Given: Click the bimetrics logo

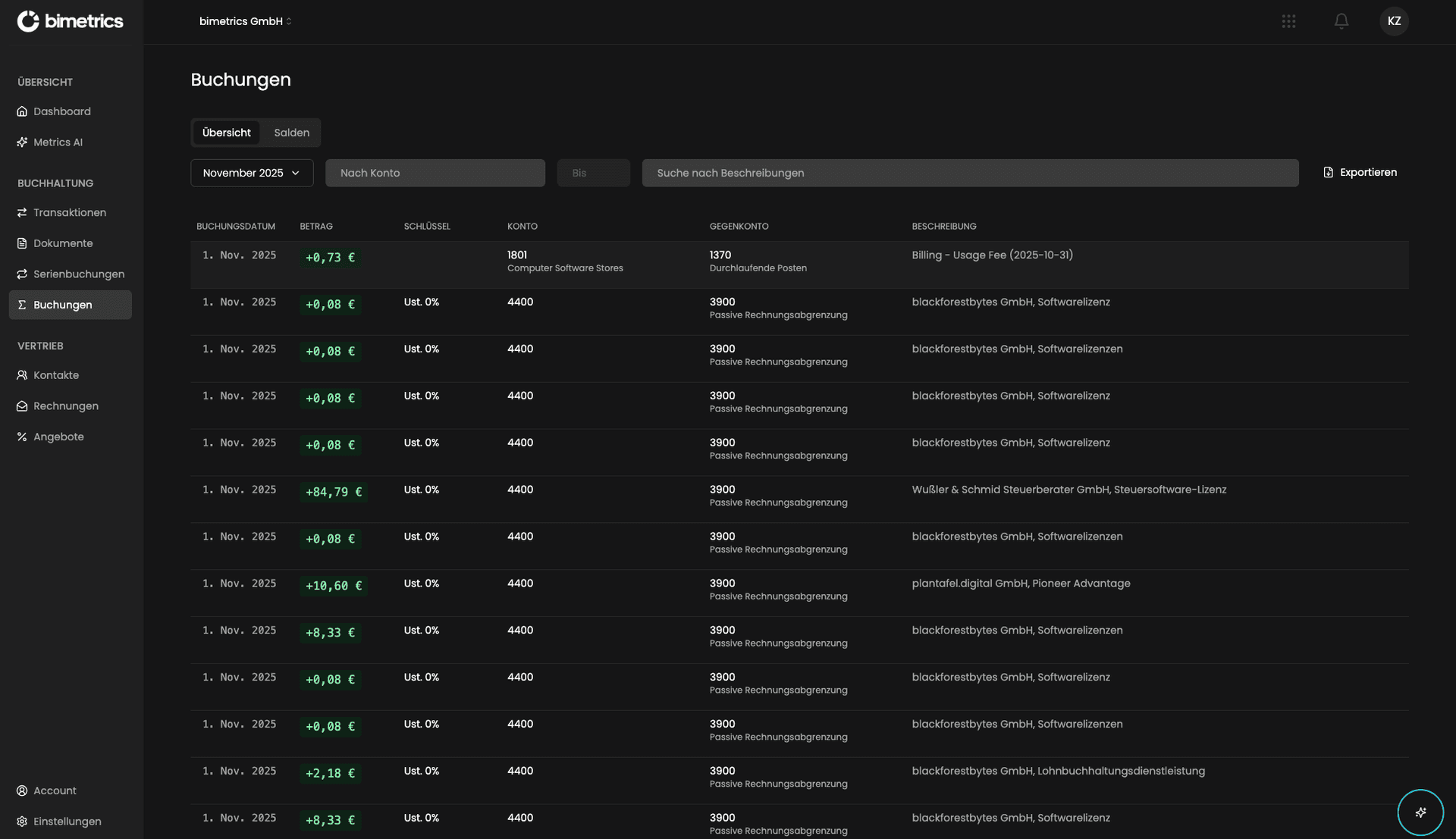Looking at the screenshot, I should tap(70, 21).
